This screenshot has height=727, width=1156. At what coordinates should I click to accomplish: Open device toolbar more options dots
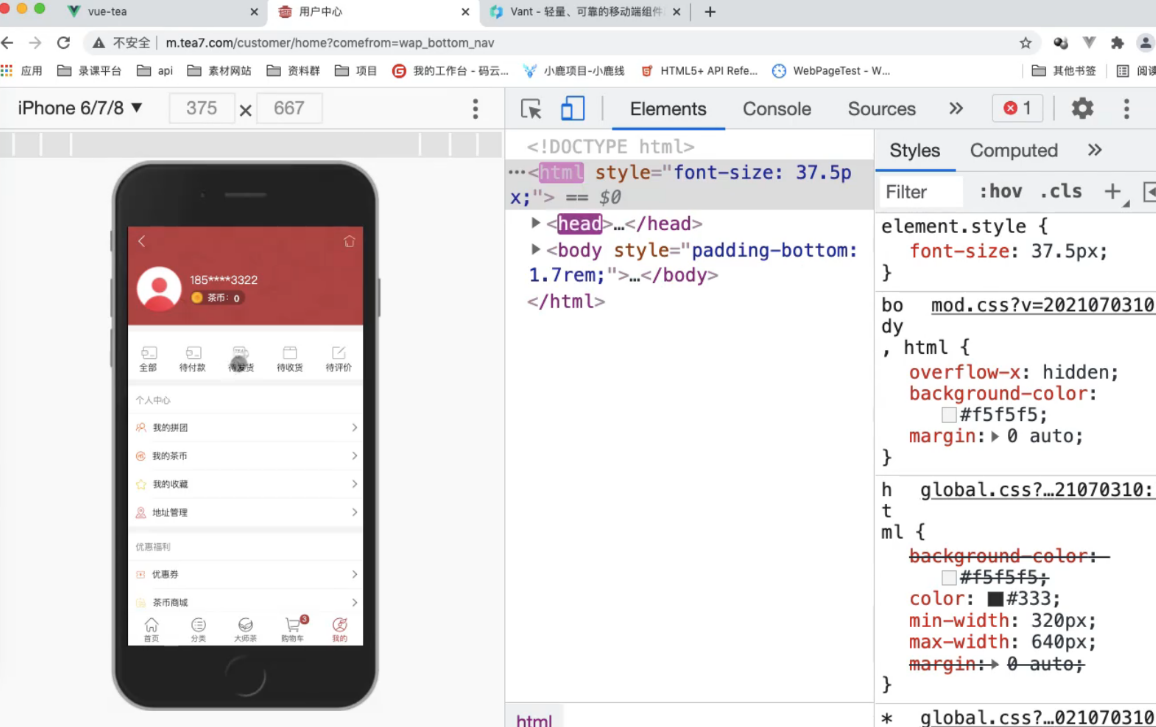(x=476, y=109)
